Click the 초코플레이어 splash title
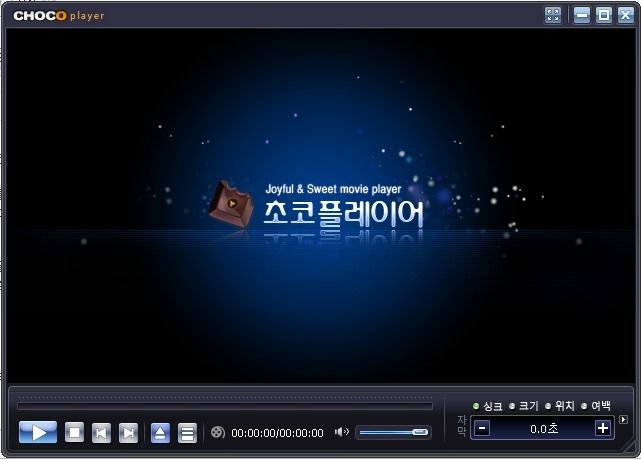 343,214
